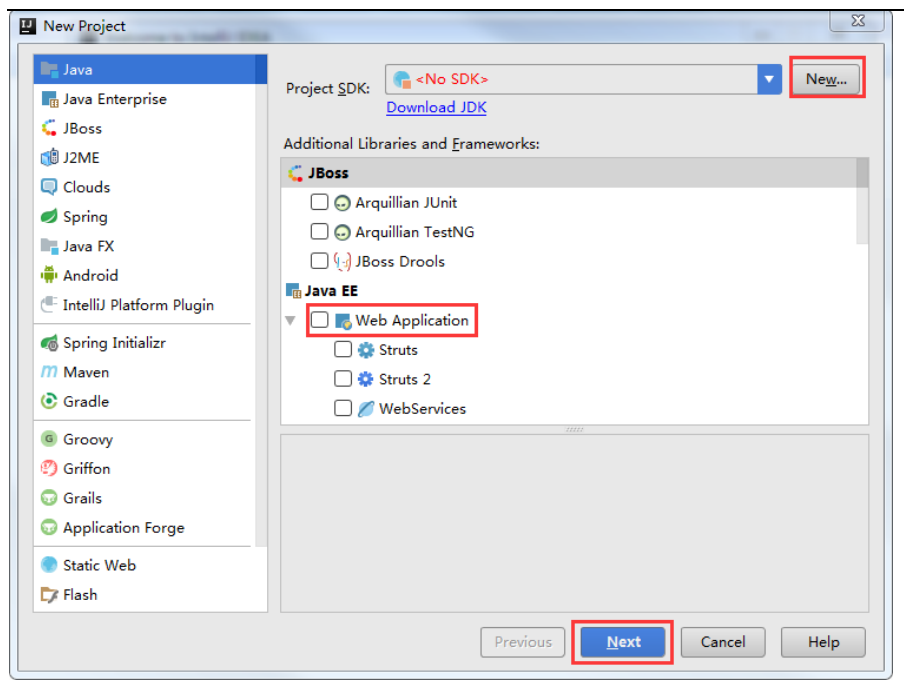904x683 pixels.
Task: Click the New... SDK button
Action: 826,79
